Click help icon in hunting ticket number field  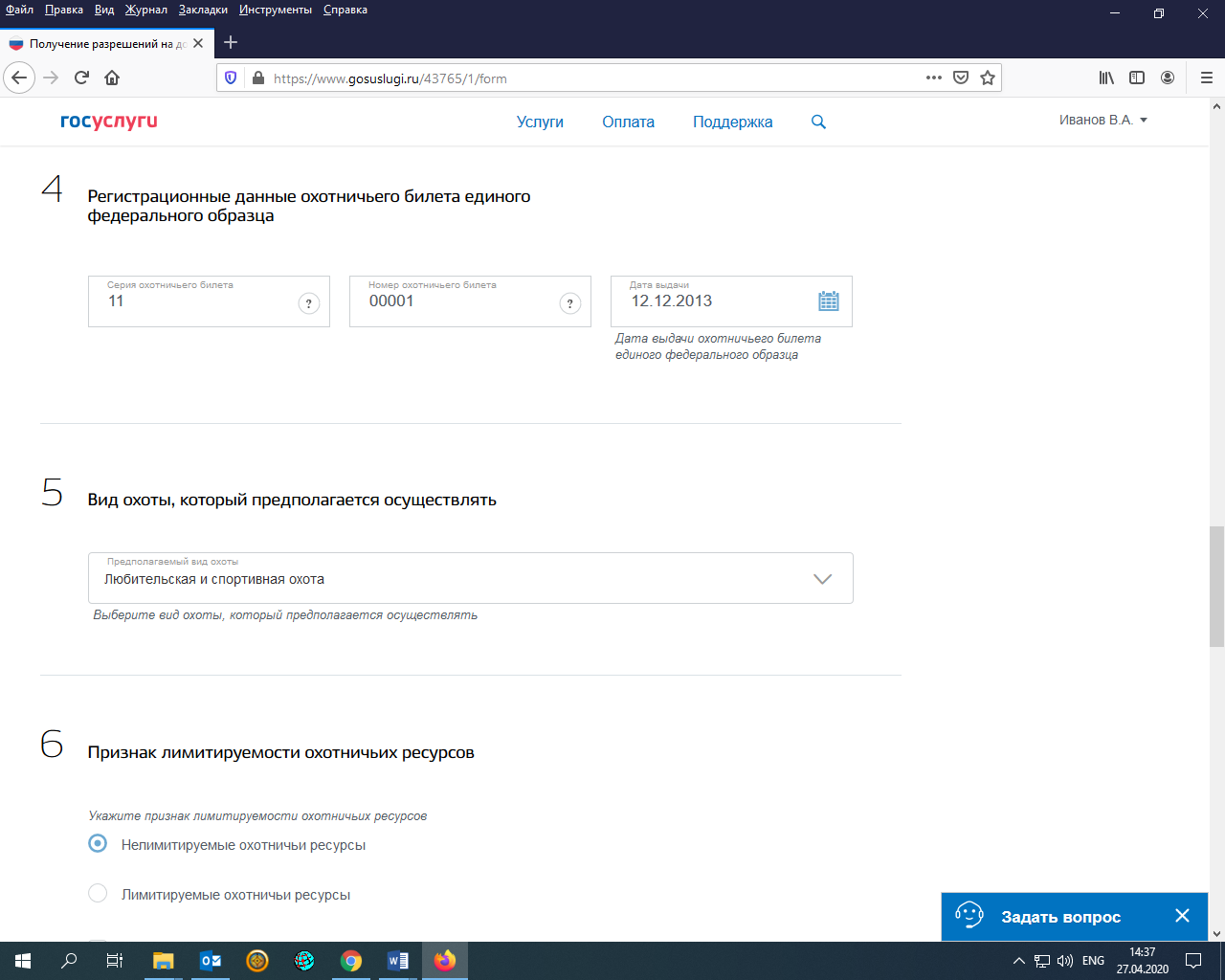569,304
